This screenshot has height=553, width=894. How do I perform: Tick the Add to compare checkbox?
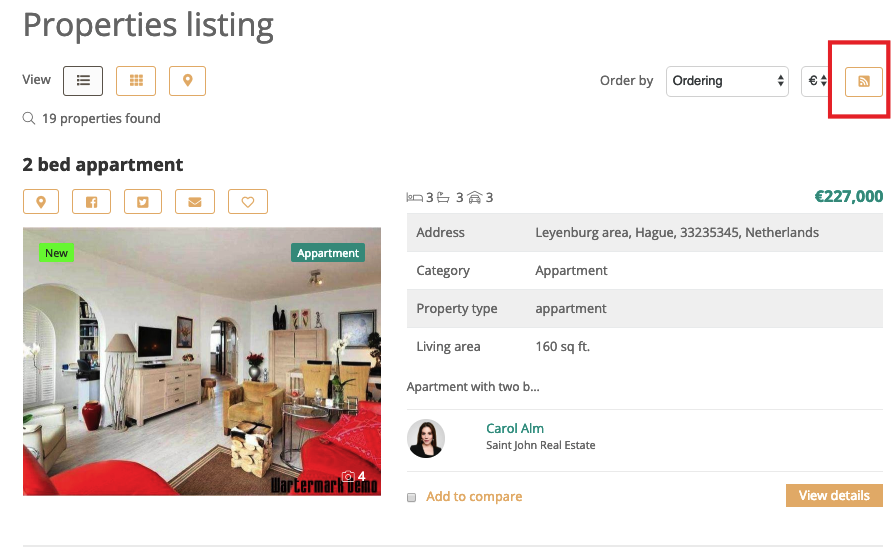click(412, 497)
